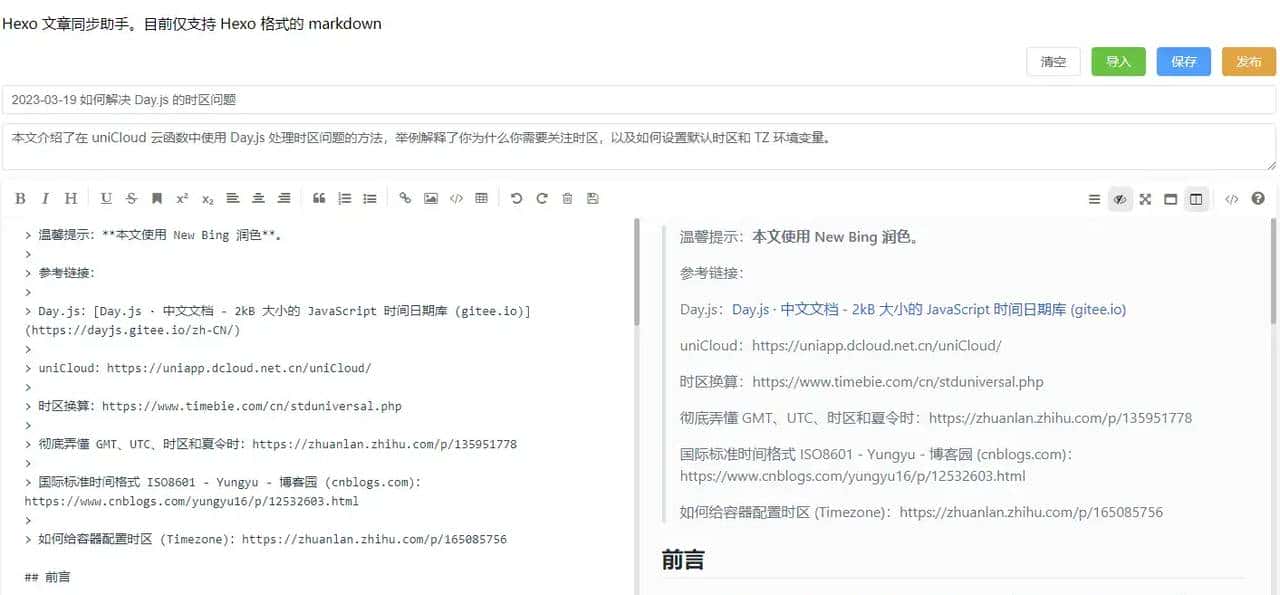Open the help icon

(x=1258, y=198)
